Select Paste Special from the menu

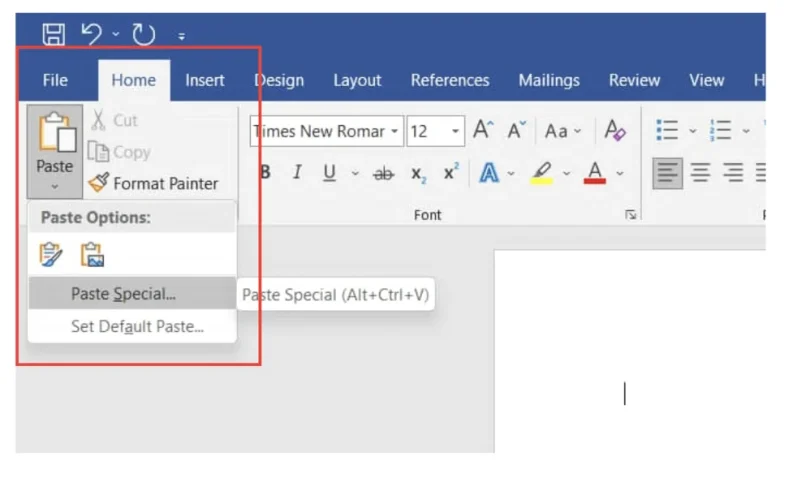coord(123,294)
